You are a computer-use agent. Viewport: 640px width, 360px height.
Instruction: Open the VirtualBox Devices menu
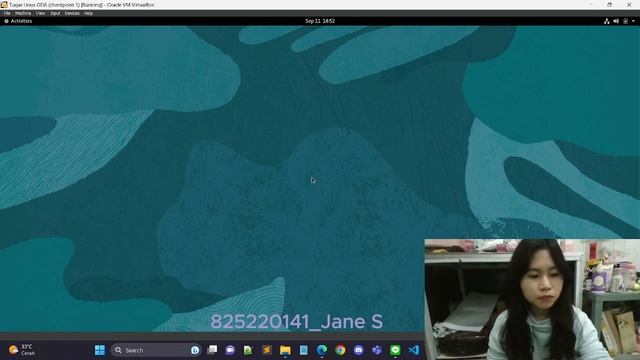(72, 13)
